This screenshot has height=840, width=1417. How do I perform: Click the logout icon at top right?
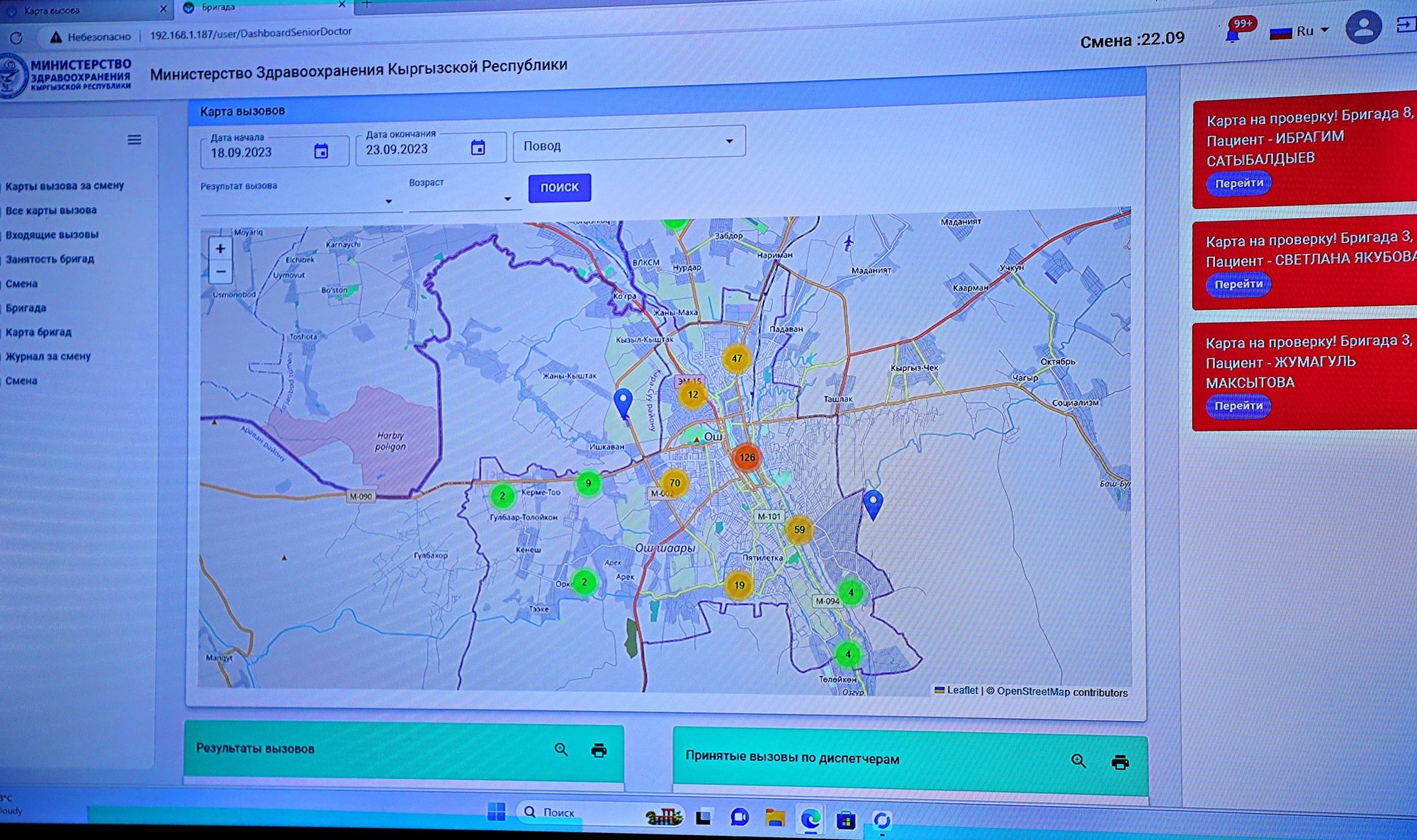pos(1406,25)
